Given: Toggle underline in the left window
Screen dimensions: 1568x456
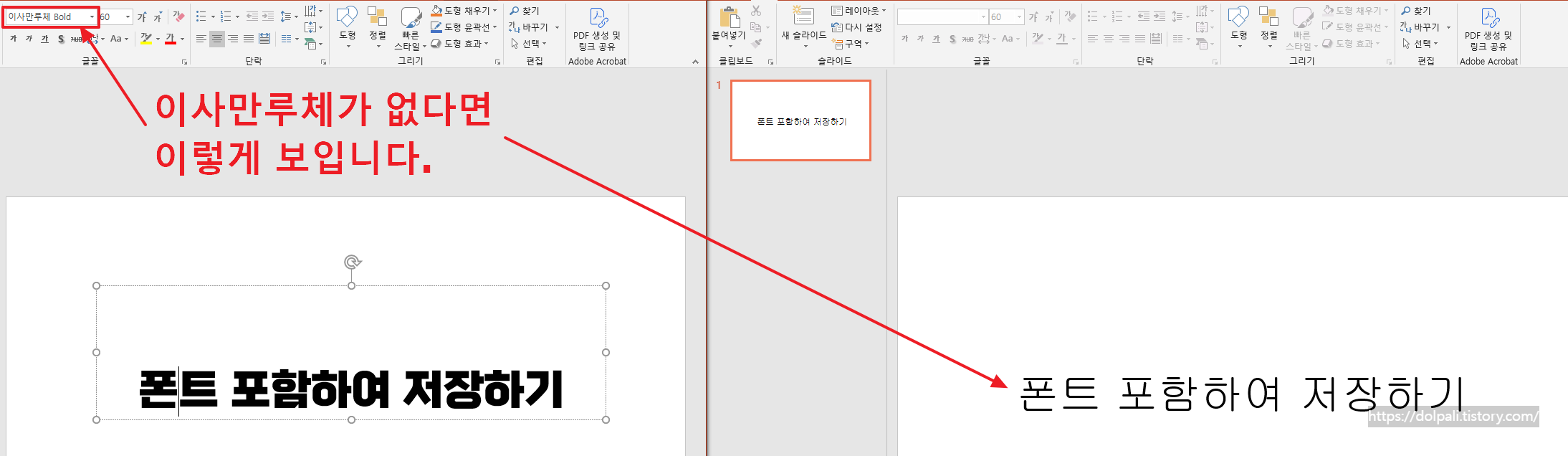Looking at the screenshot, I should [x=44, y=39].
